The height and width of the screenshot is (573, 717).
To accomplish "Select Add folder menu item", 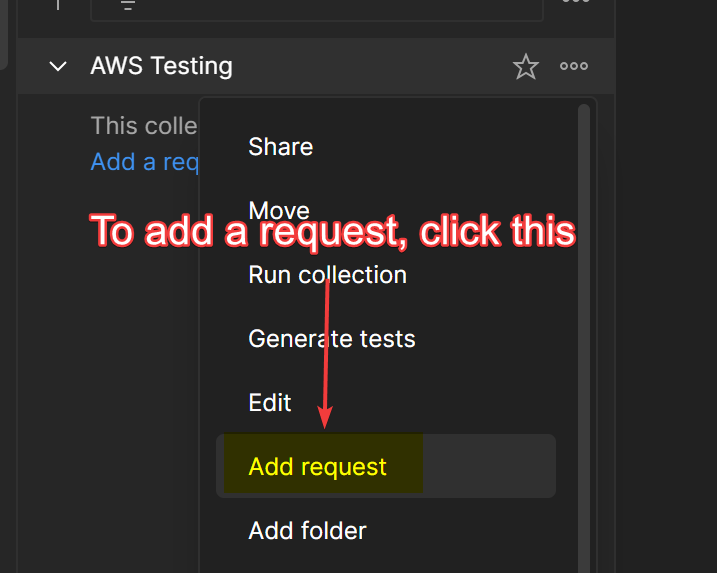I will pos(307,531).
